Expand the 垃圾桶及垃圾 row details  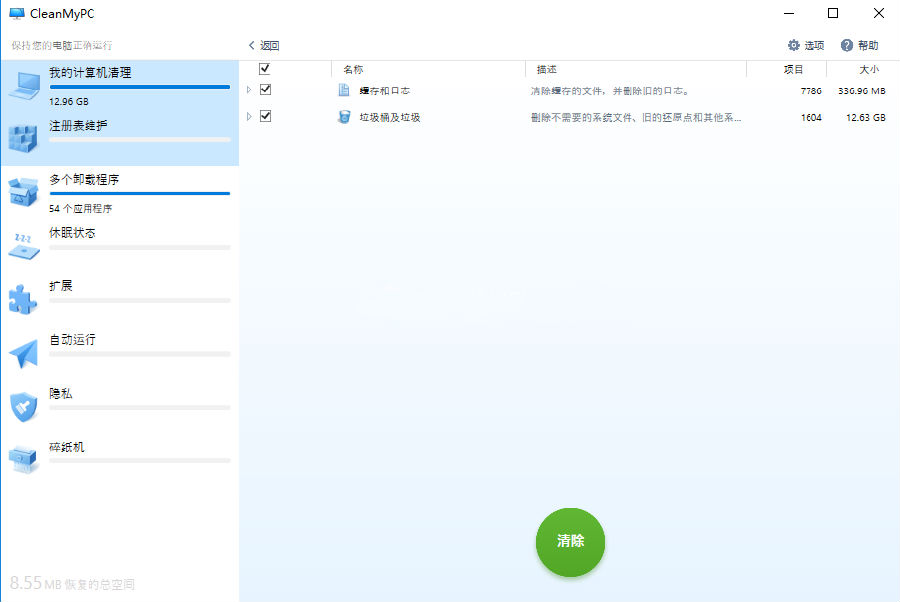pyautogui.click(x=251, y=116)
